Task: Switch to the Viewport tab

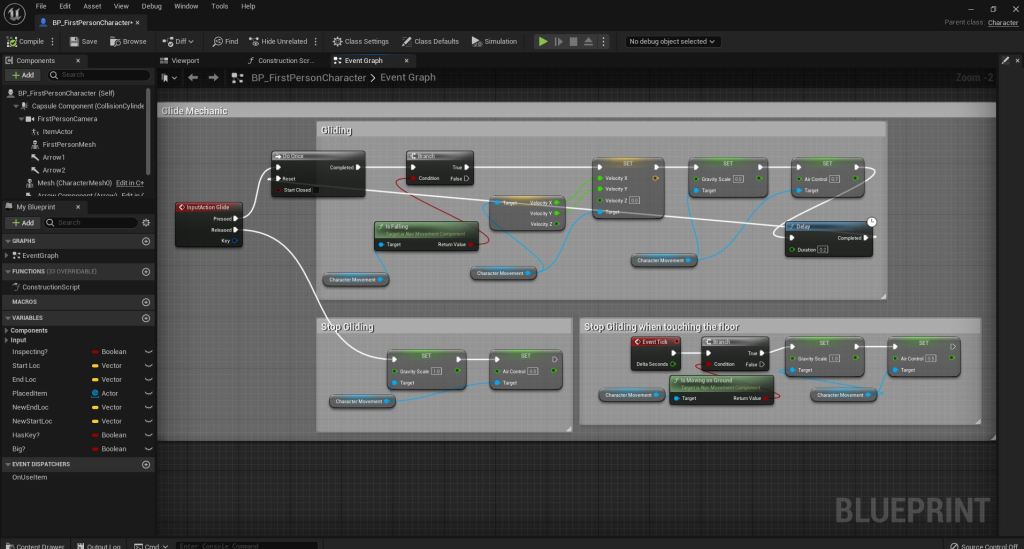Action: tap(185, 60)
